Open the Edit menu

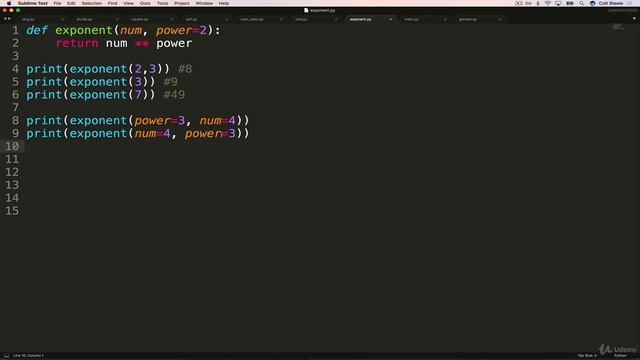[x=71, y=3]
